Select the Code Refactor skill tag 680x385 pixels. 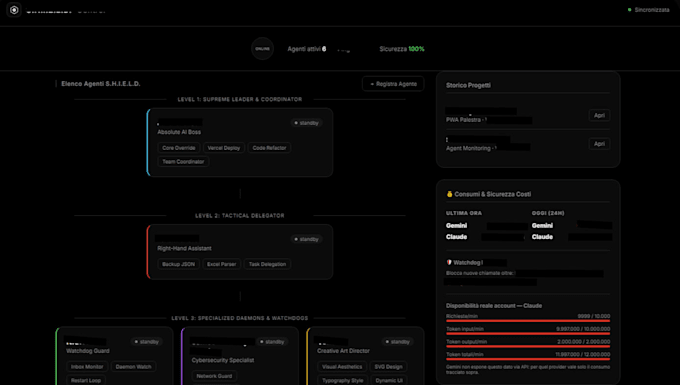pos(269,148)
